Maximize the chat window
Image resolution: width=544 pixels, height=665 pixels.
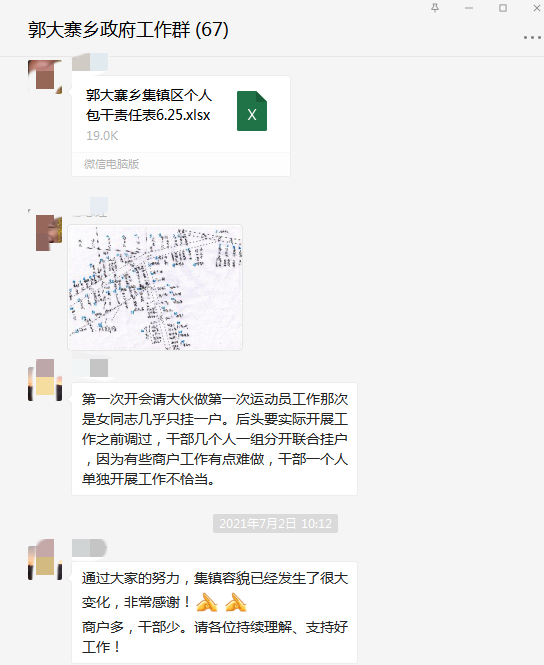[503, 8]
